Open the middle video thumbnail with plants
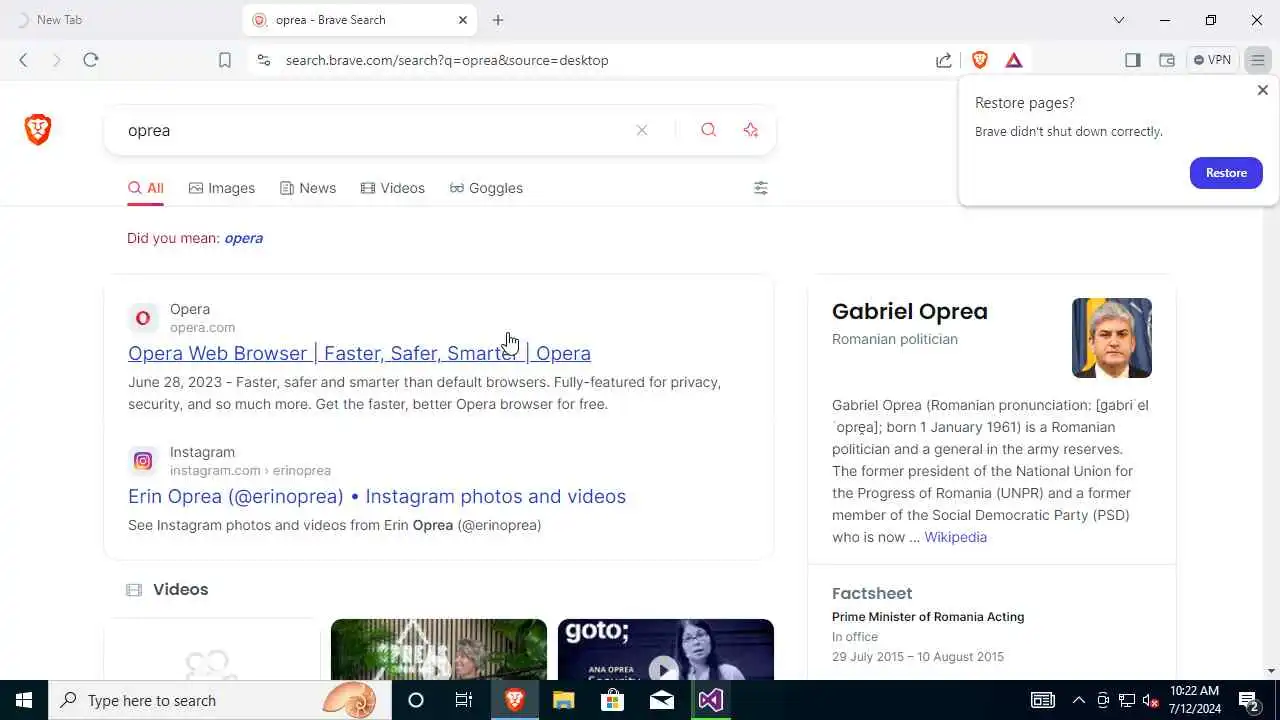 pyautogui.click(x=439, y=650)
